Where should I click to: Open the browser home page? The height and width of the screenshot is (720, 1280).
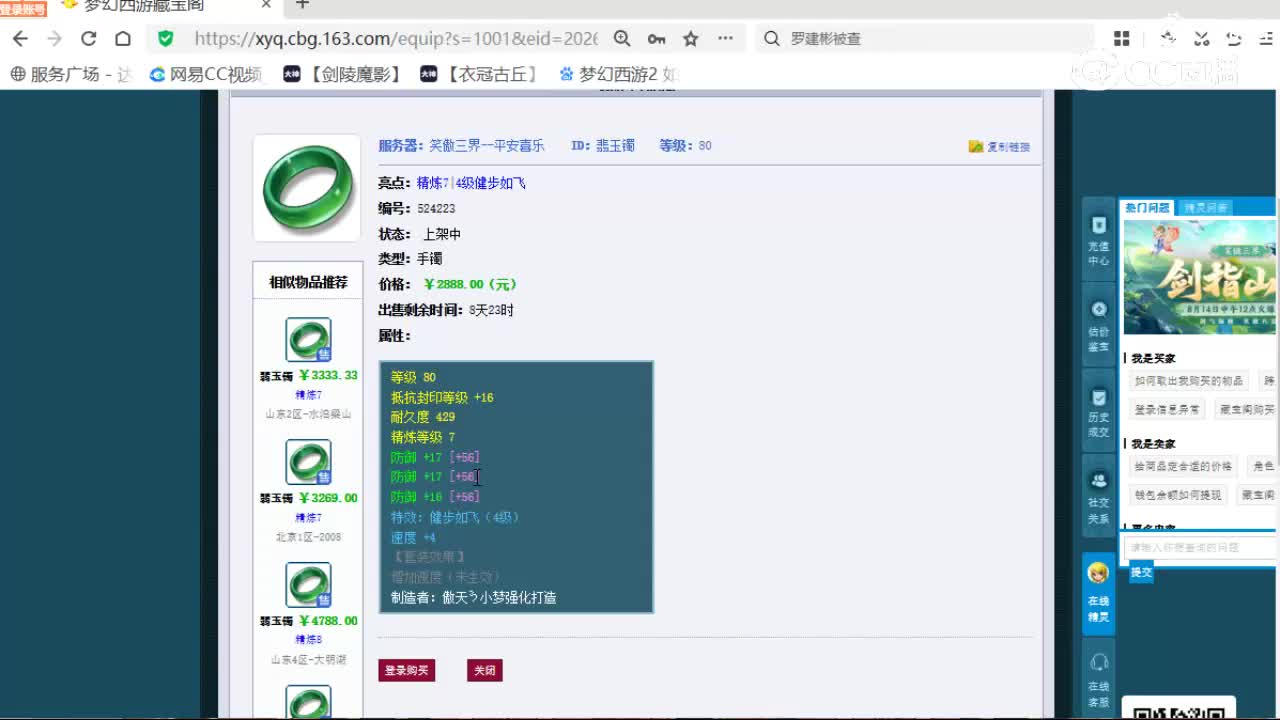(123, 39)
